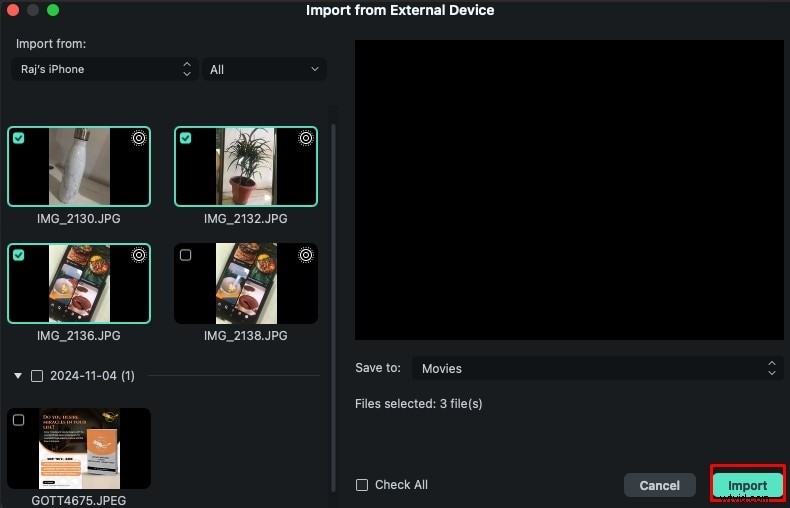Click the Live Photo icon on IMG_2138.JPG
Viewport: 790px width, 508px height.
click(305, 256)
